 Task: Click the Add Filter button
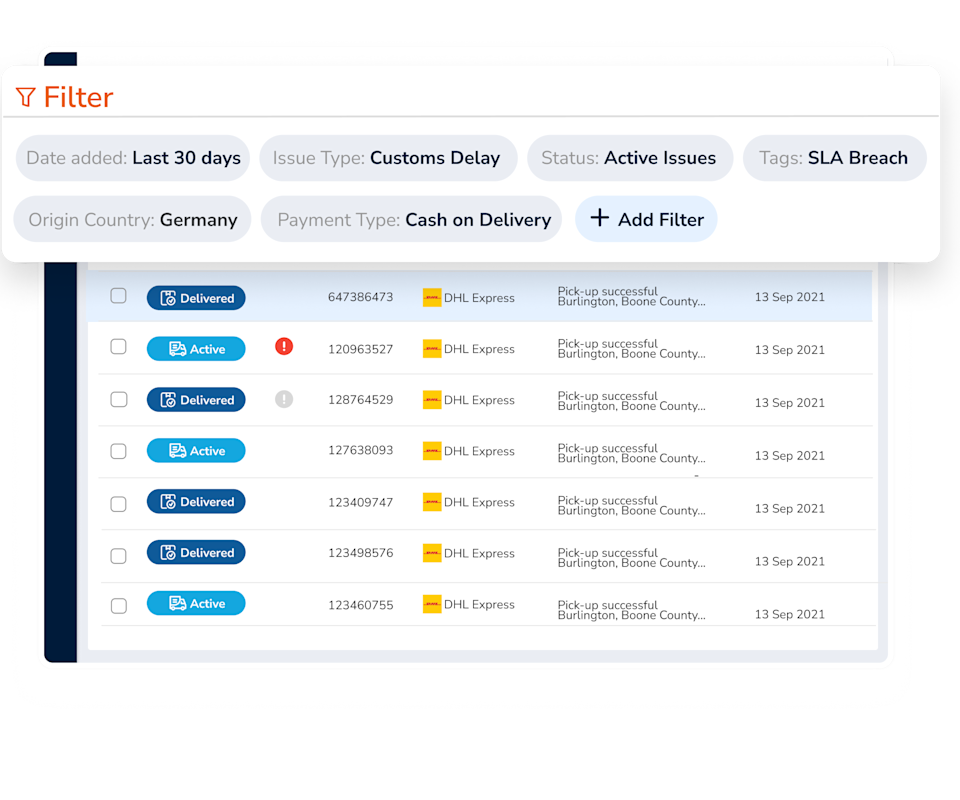pos(646,219)
